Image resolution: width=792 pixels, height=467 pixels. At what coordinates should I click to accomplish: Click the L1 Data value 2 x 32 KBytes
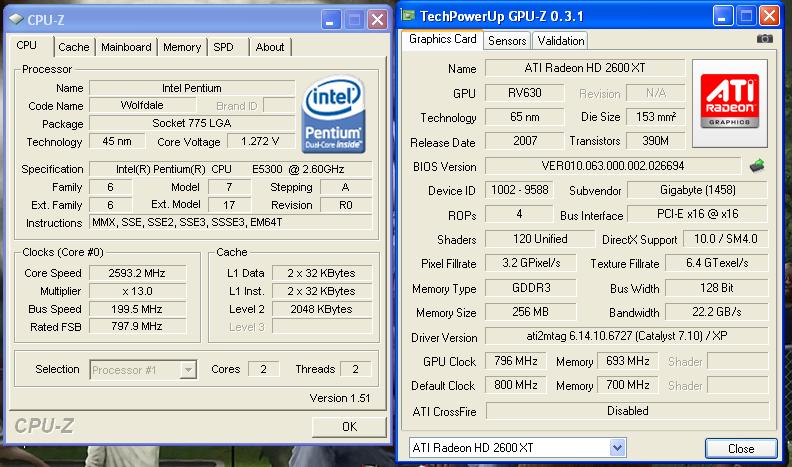point(322,273)
